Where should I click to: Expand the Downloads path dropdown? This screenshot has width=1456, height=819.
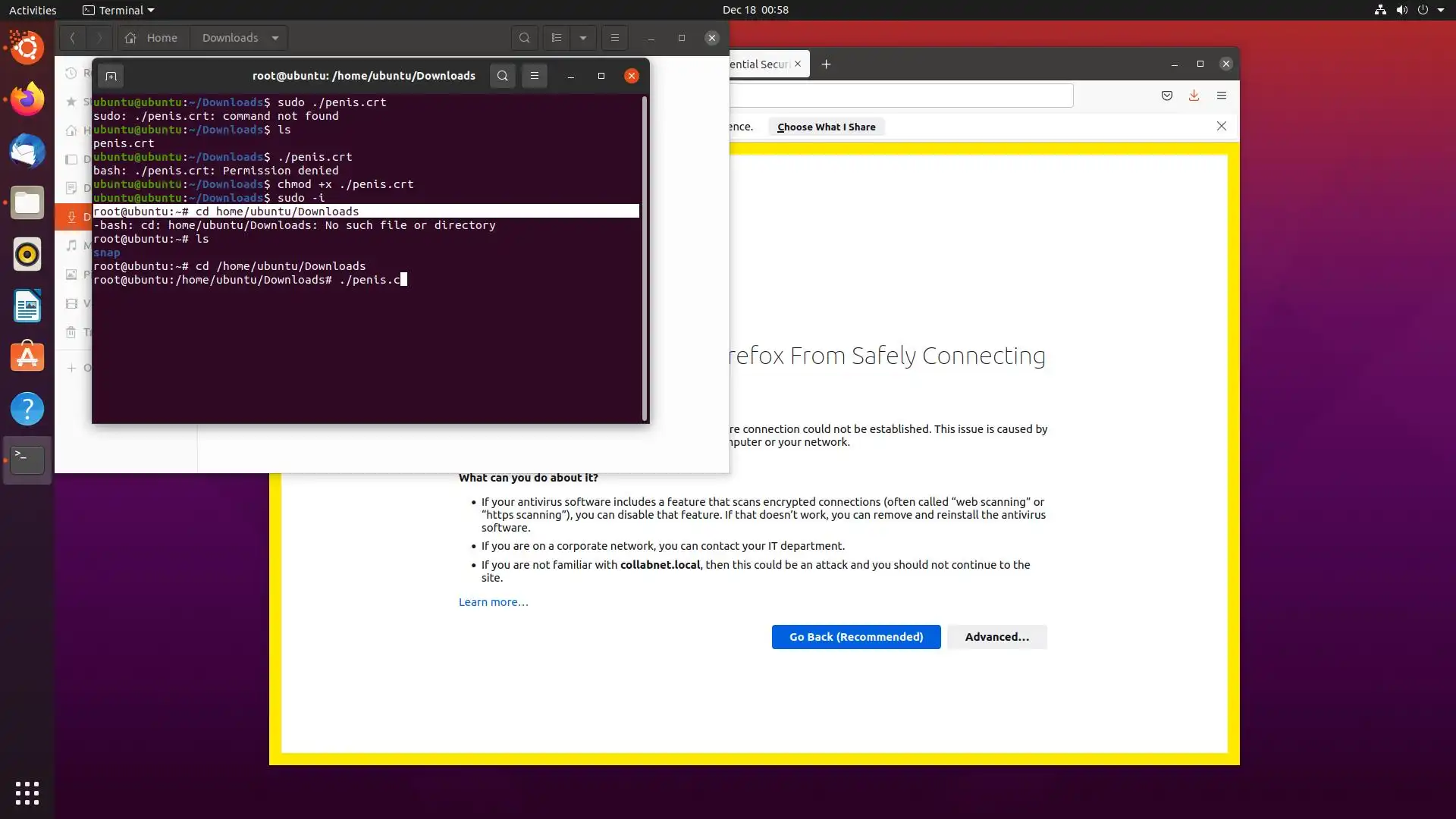(x=275, y=38)
